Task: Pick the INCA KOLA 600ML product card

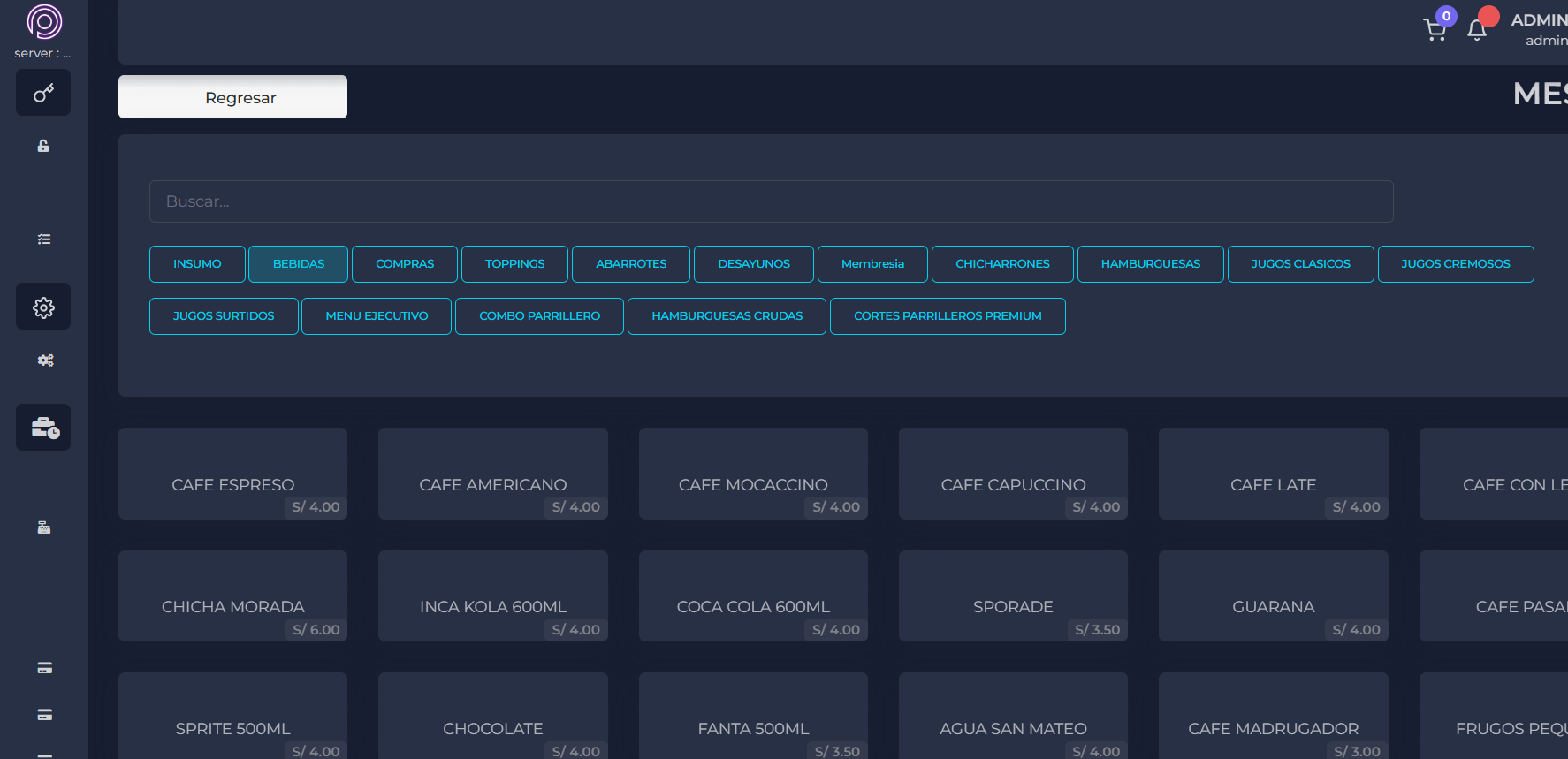Action: (x=493, y=596)
